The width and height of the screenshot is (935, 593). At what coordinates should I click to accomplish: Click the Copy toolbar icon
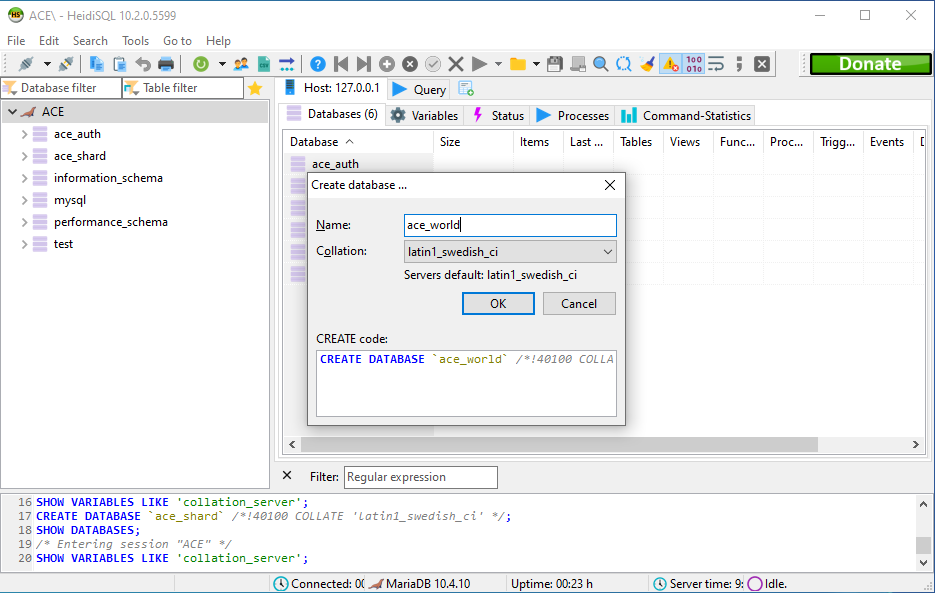(97, 64)
